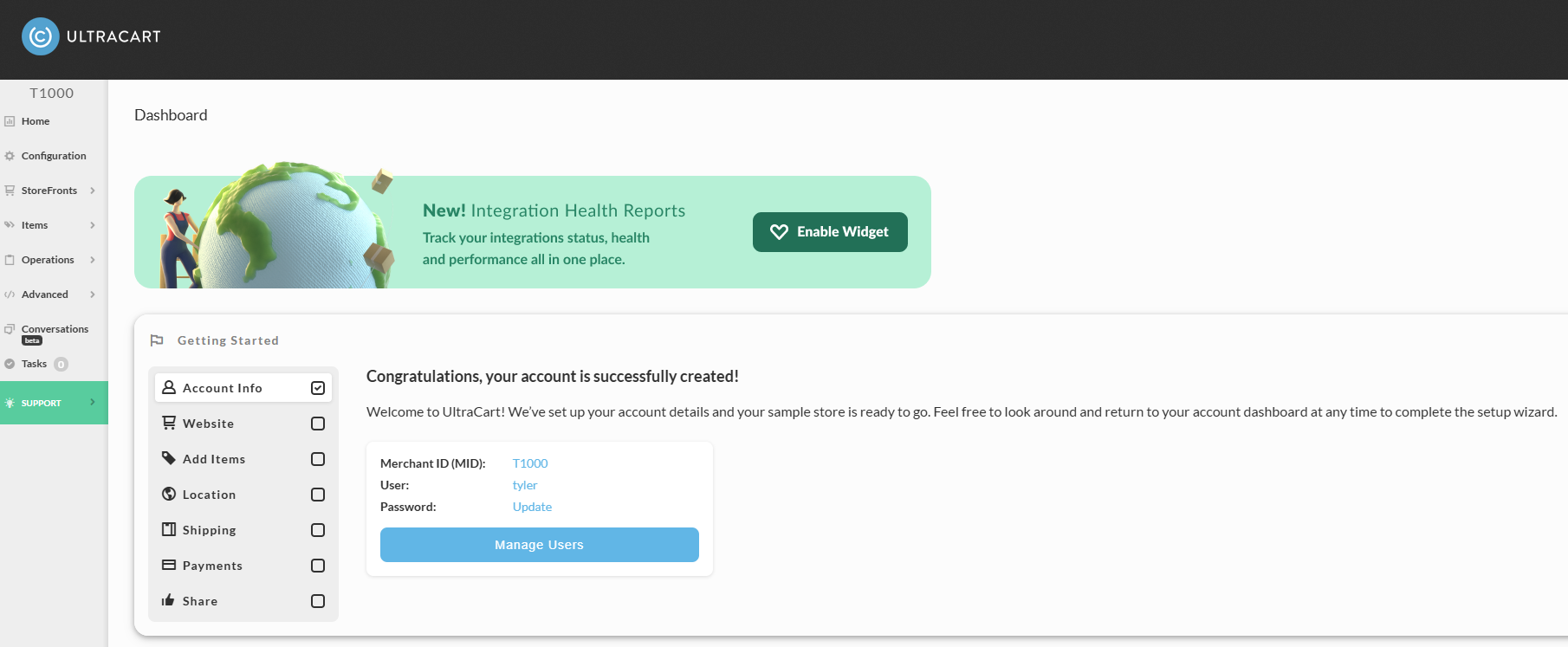The image size is (1568, 647).
Task: Click the Shipping box icon
Action: [169, 529]
